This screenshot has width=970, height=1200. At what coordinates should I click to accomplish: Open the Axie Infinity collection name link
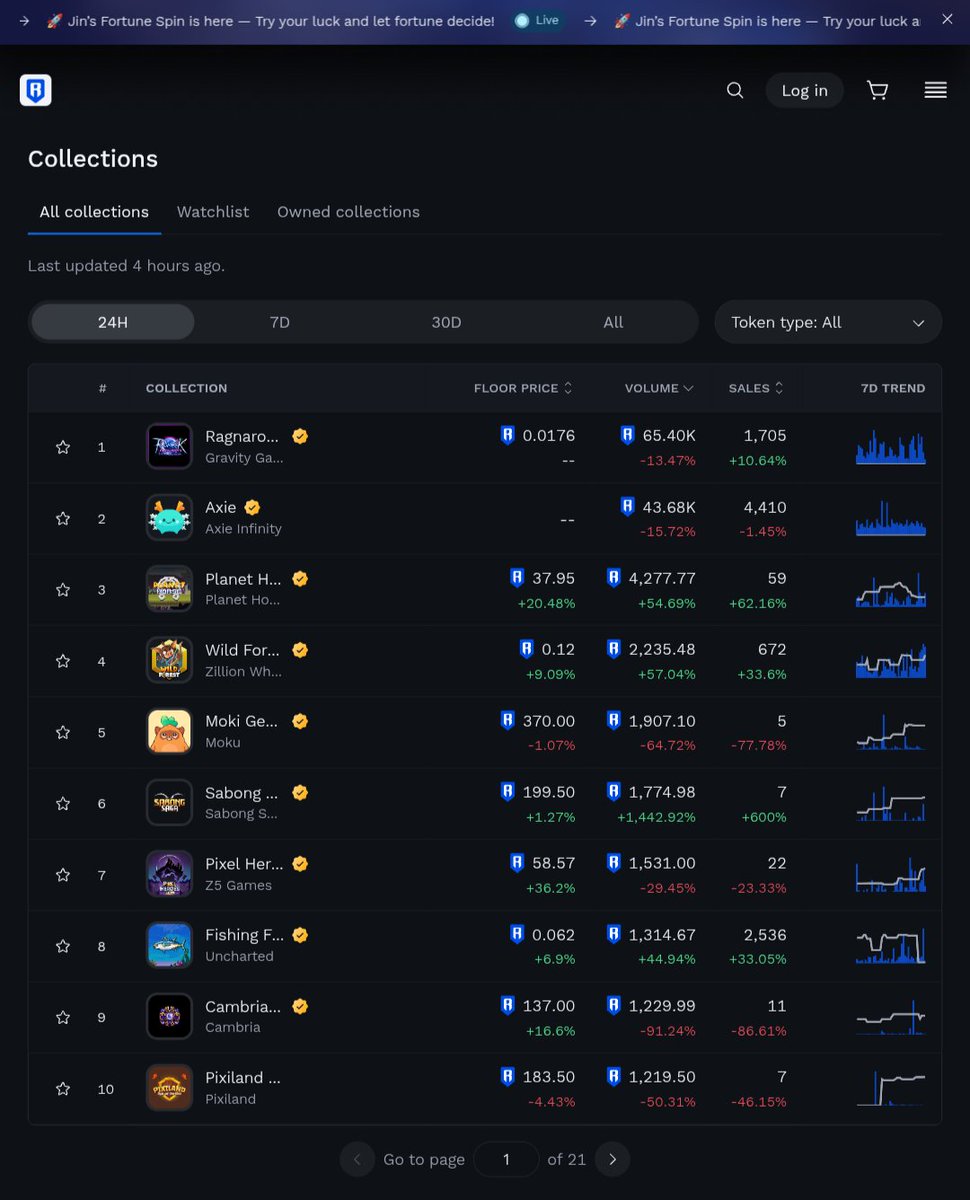click(220, 507)
